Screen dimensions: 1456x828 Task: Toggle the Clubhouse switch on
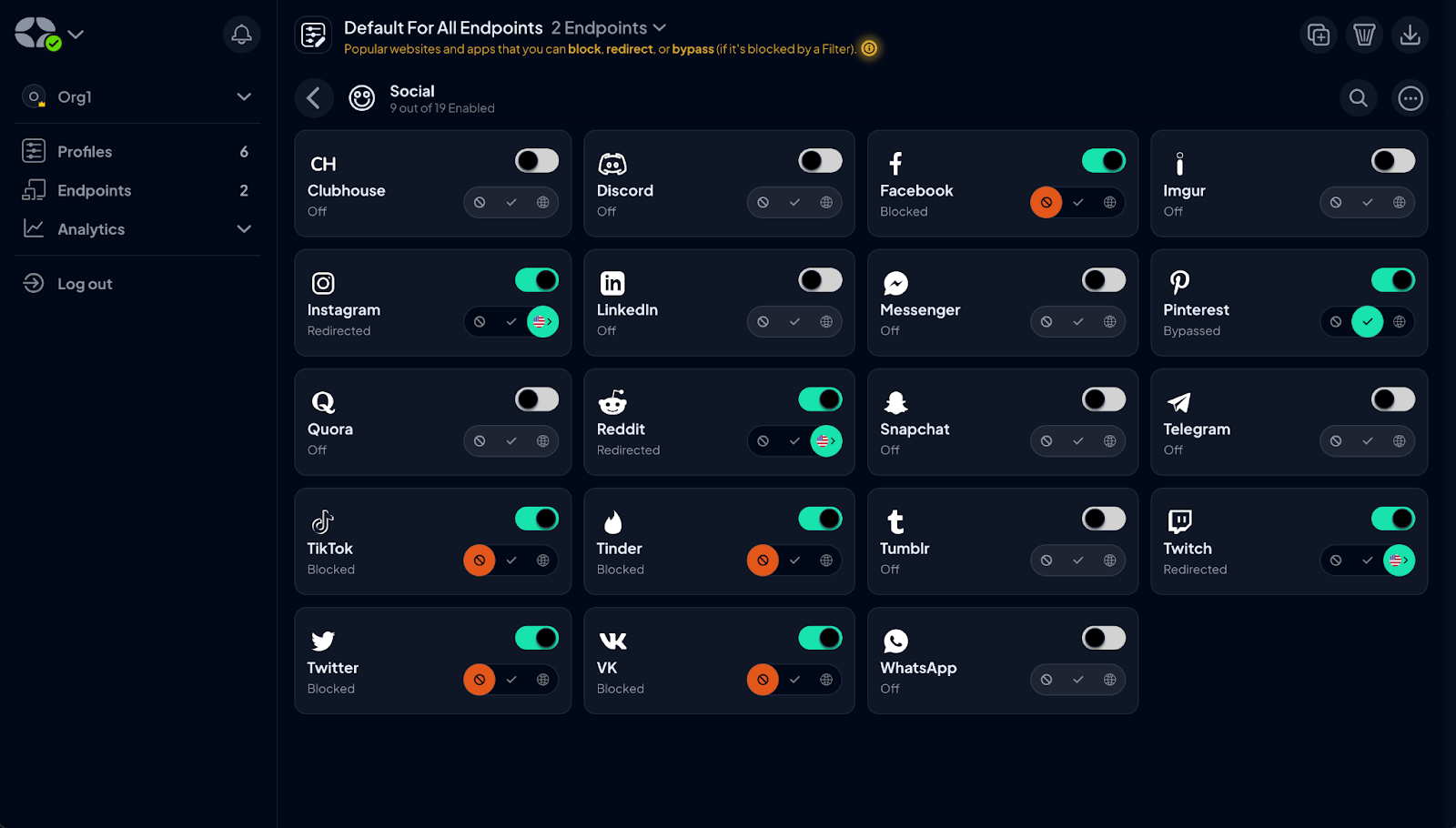click(x=537, y=161)
